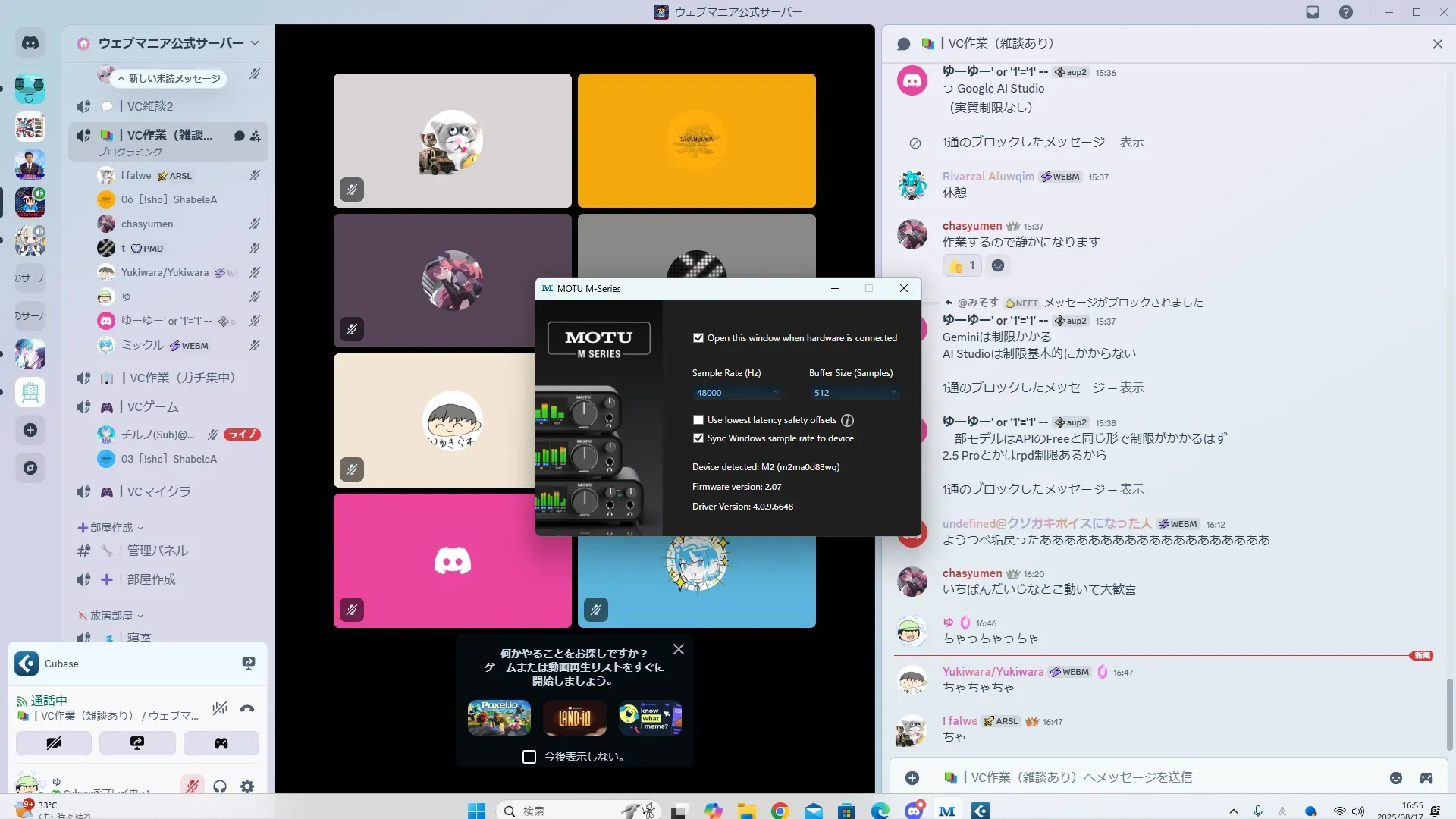Enable 'Use lowest latency safety offsets' checkbox
The image size is (1456, 819).
tap(698, 420)
